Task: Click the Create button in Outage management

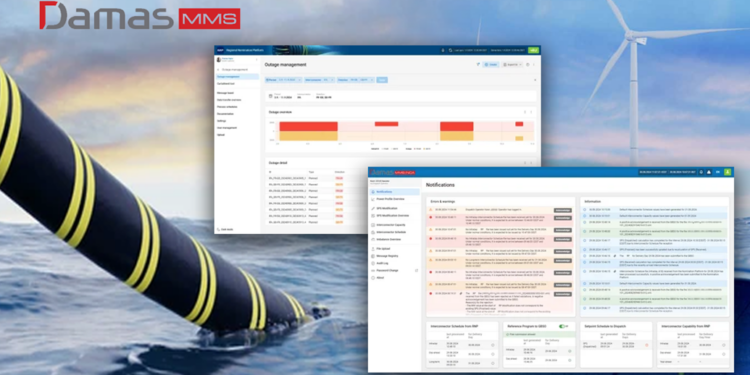Action: pos(491,65)
